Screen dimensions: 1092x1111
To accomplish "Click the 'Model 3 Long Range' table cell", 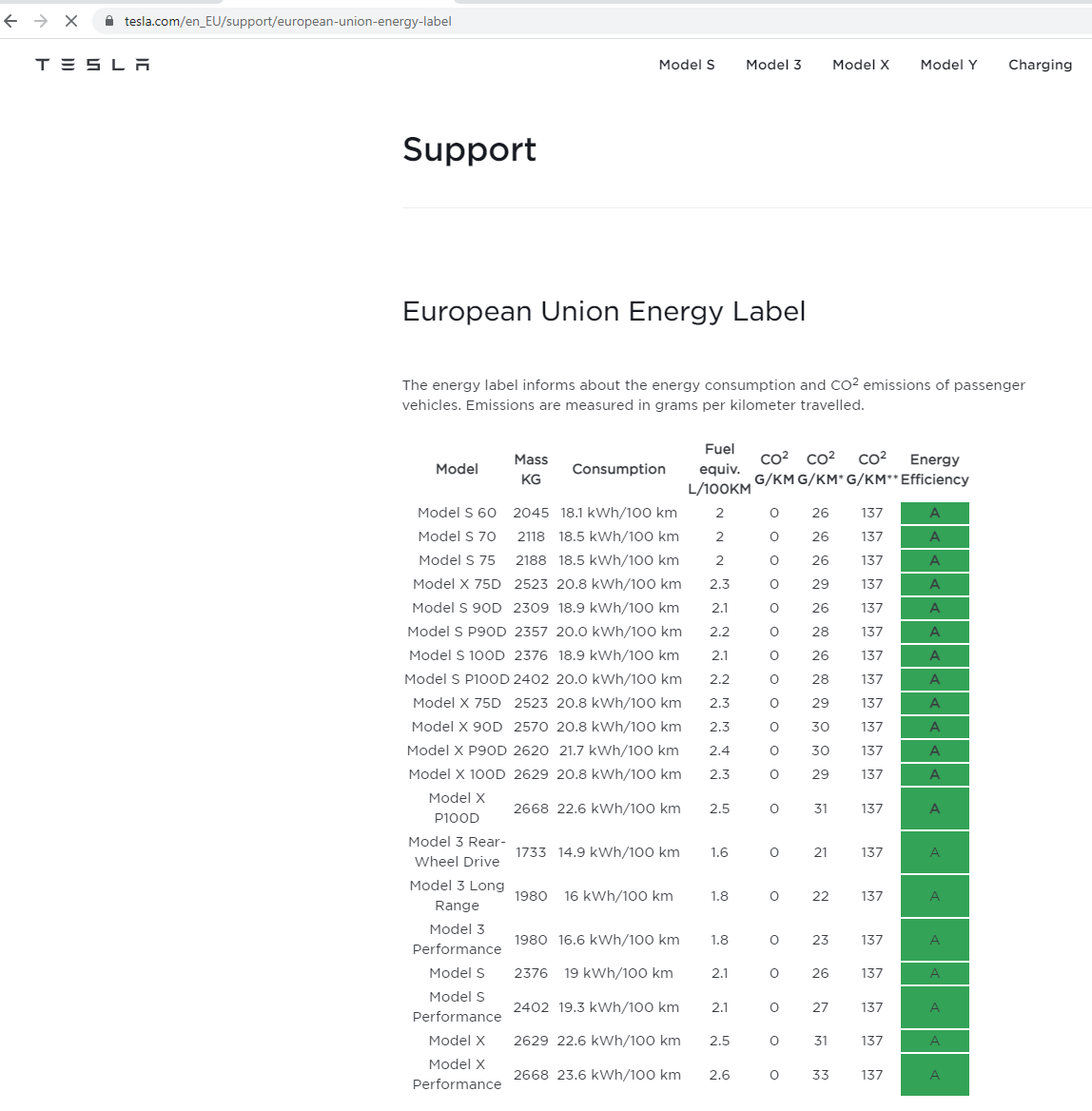I will point(458,896).
